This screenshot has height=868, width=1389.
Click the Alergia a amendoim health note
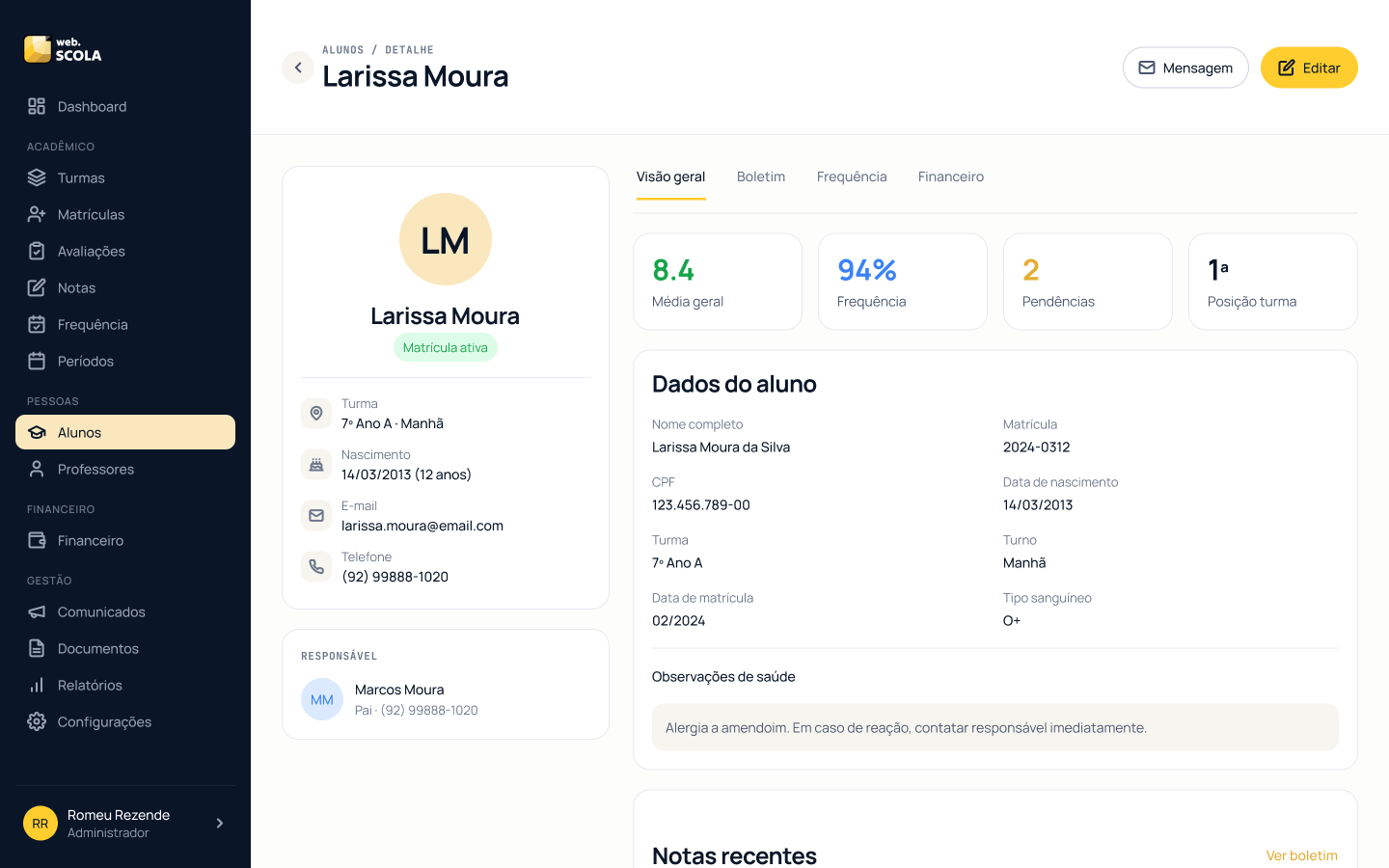995,727
